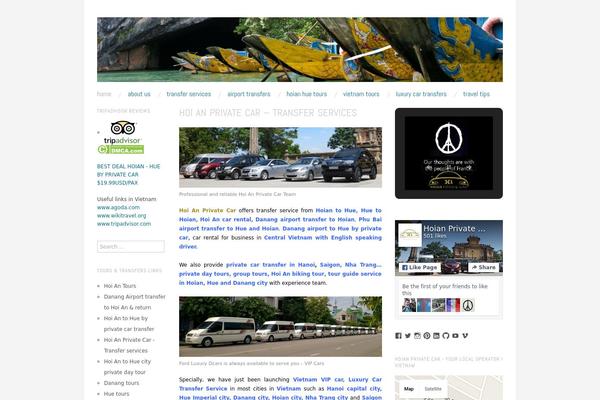Open the www.wikitravel.org link
The image size is (600, 400).
121,216
